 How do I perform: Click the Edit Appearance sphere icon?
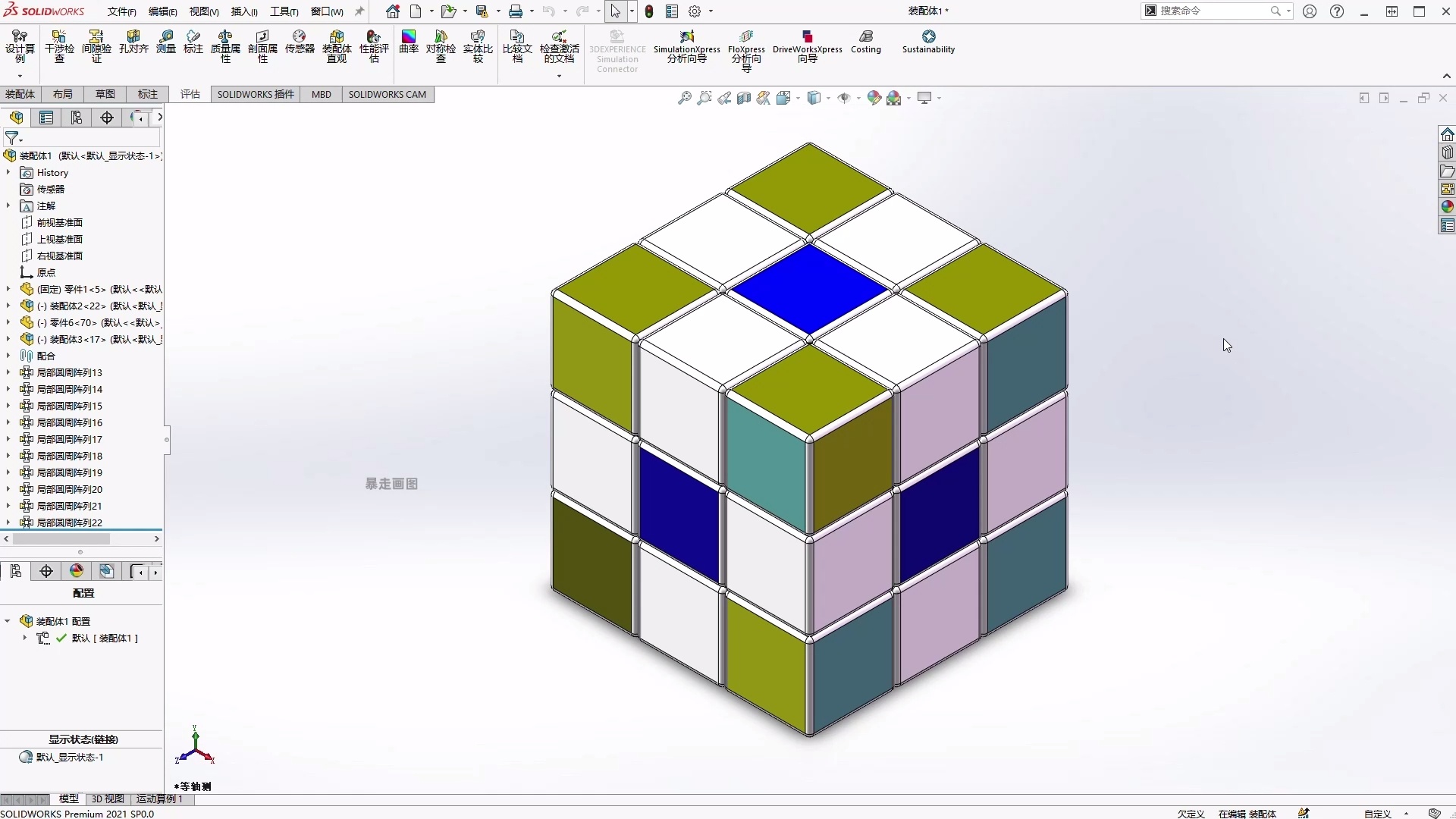pos(875,97)
